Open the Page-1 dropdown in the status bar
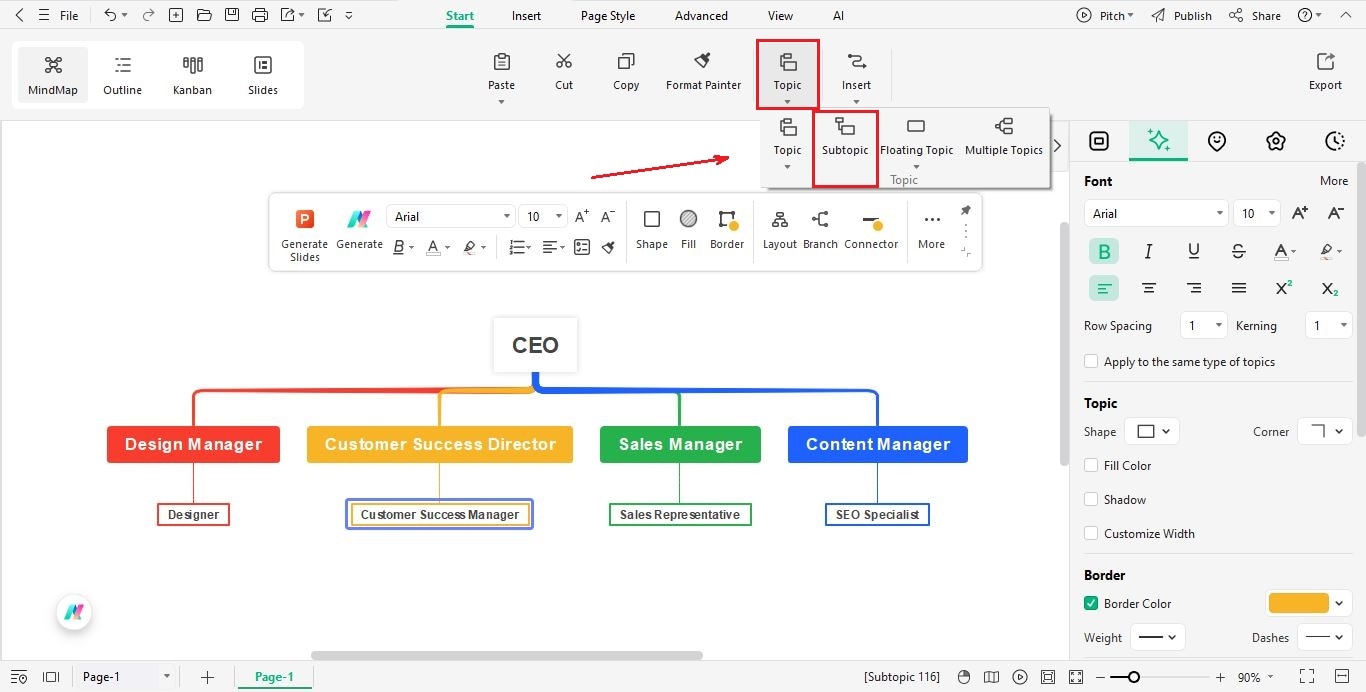This screenshot has width=1366, height=692. [166, 676]
